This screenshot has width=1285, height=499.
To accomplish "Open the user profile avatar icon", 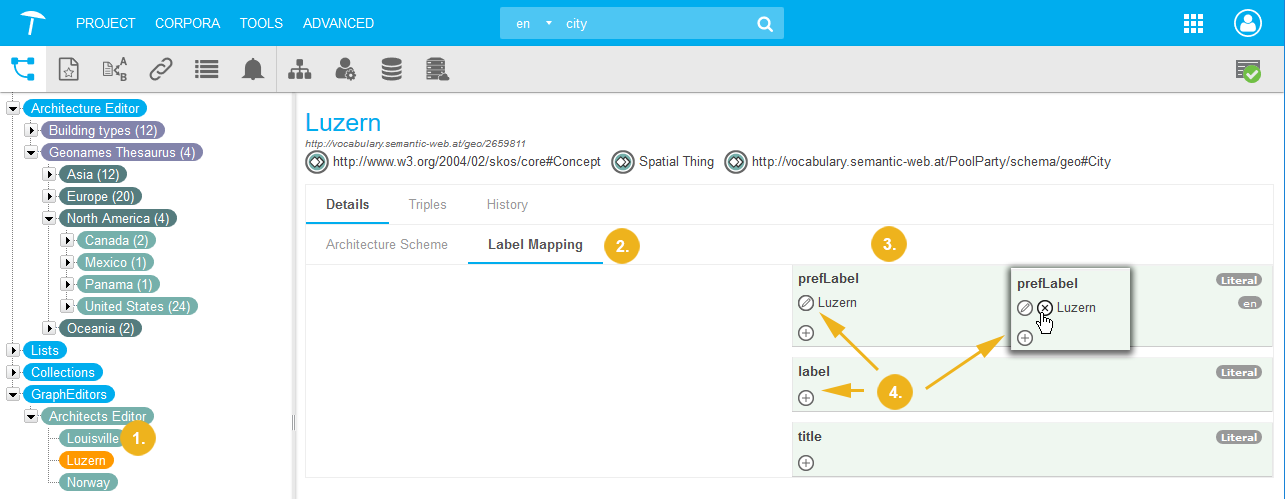I will click(x=1248, y=23).
